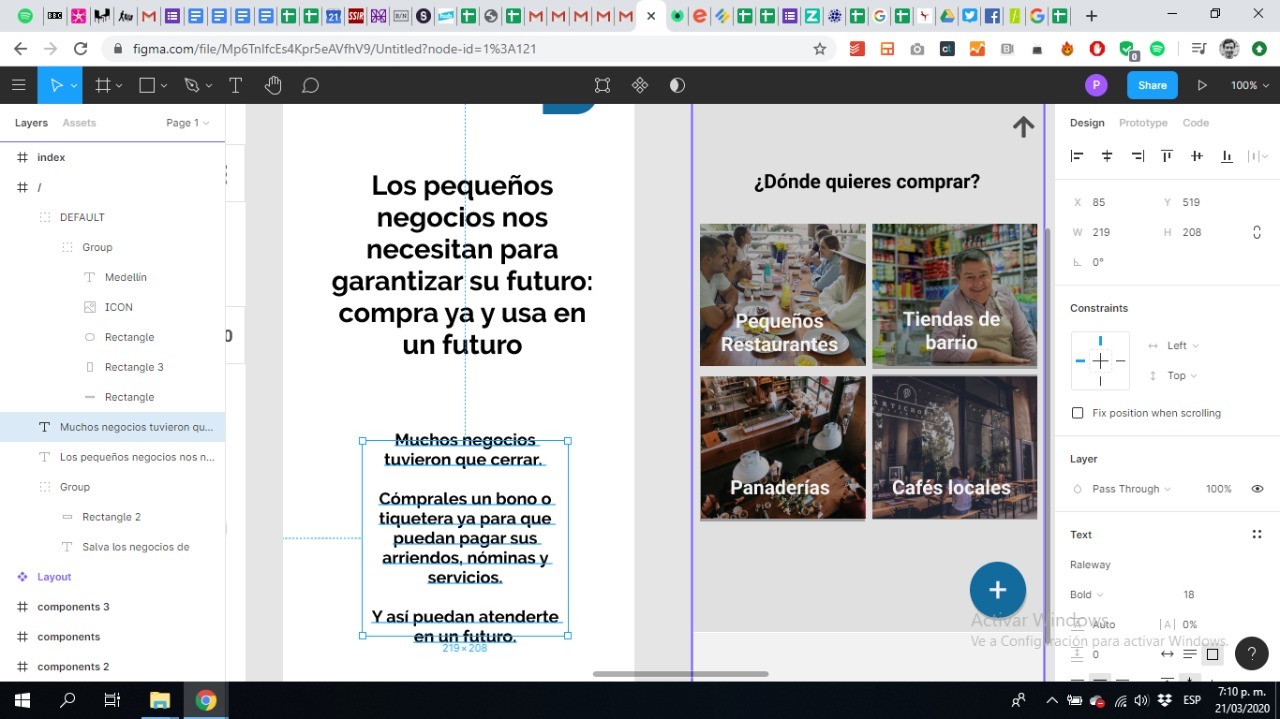Select auto width text resize option
This screenshot has height=719, width=1280.
point(1167,654)
